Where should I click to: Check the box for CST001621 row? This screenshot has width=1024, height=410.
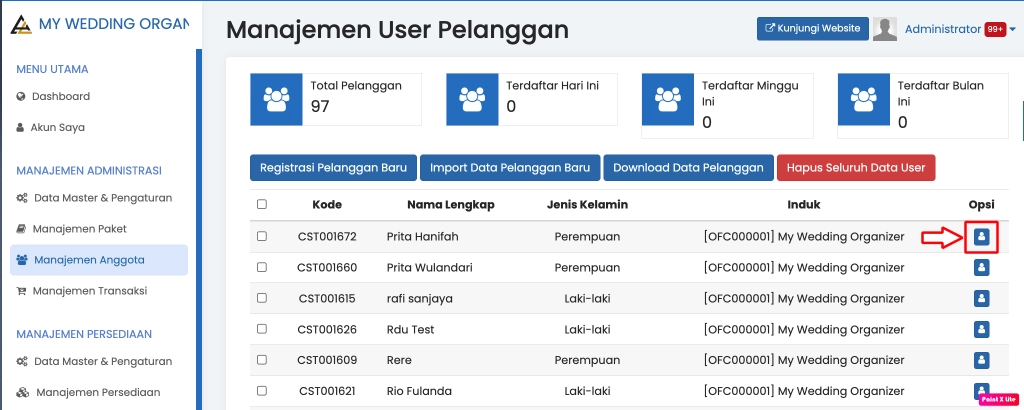click(x=262, y=390)
